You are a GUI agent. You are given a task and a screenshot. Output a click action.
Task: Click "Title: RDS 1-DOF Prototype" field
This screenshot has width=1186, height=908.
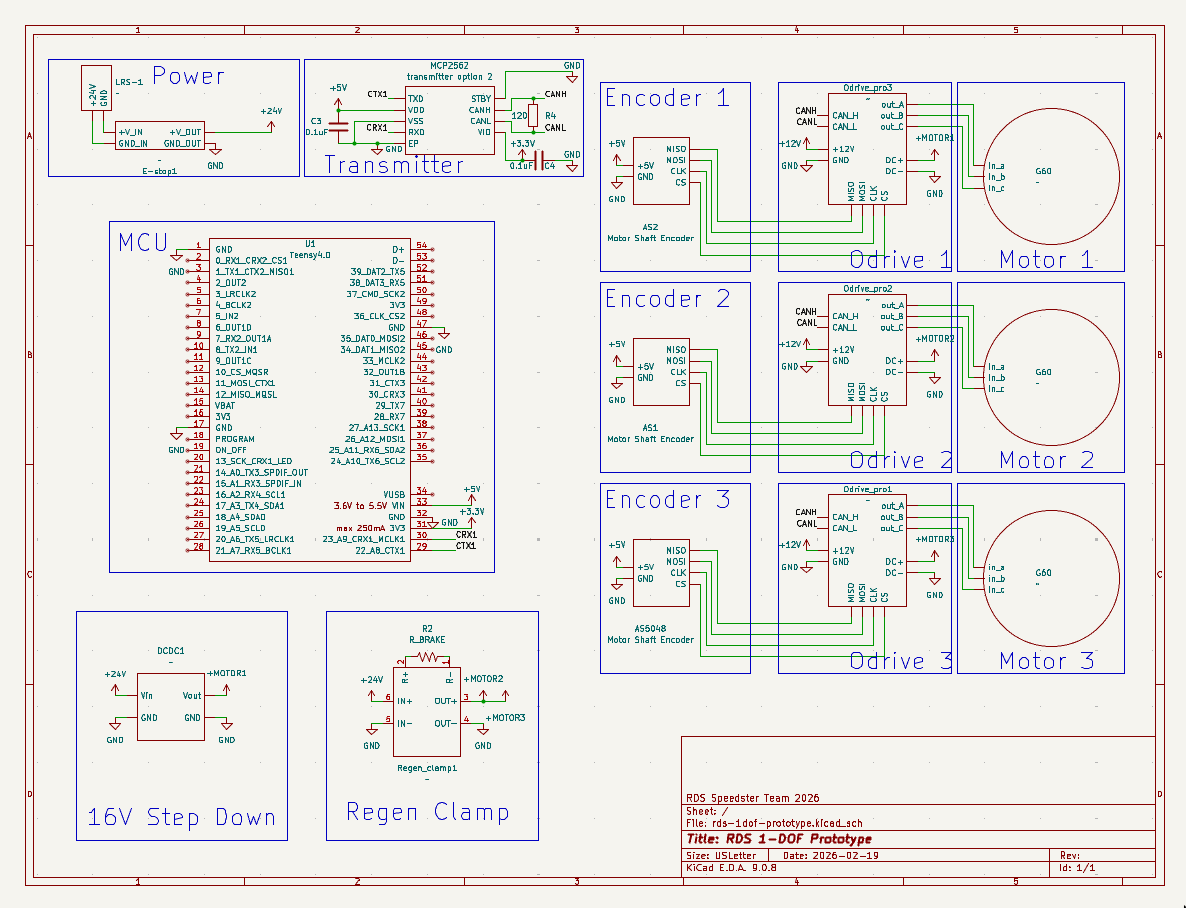click(x=779, y=838)
